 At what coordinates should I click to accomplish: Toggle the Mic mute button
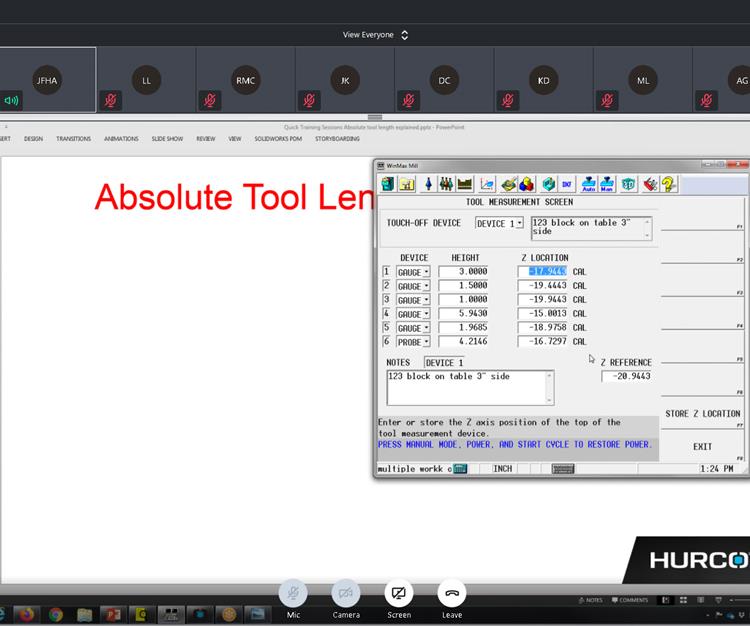293,593
